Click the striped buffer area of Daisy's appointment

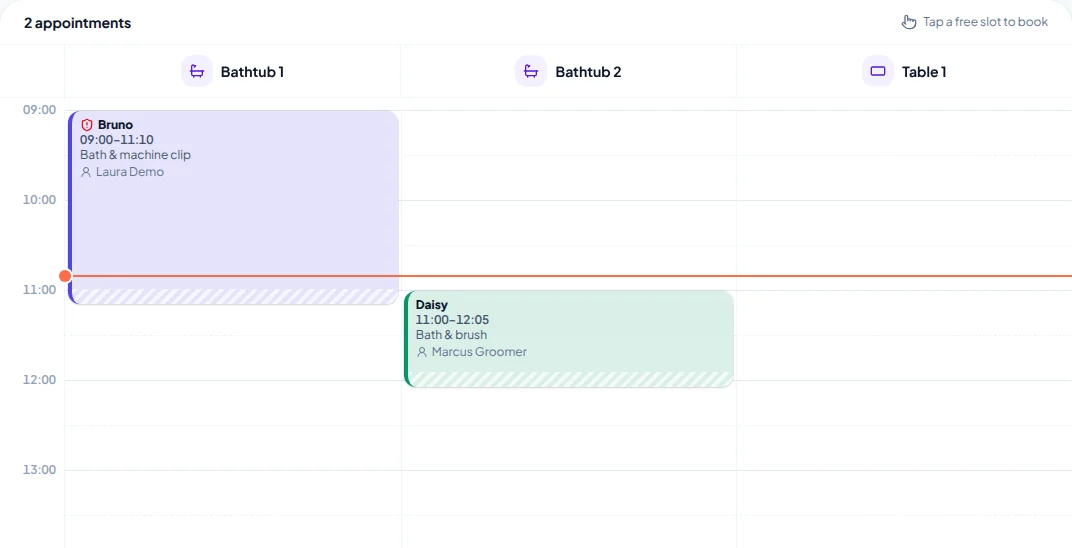569,379
